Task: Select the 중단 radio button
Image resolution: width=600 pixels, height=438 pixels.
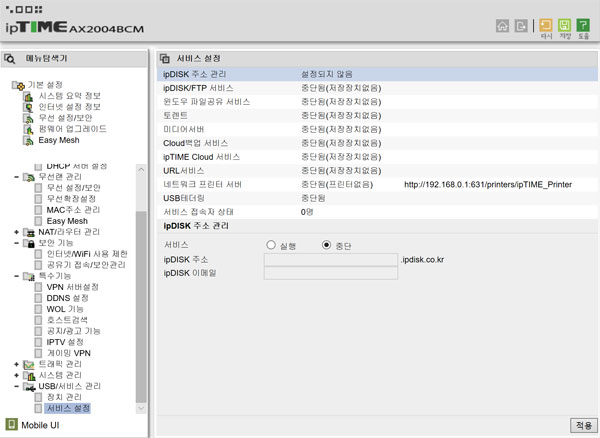Action: click(326, 245)
